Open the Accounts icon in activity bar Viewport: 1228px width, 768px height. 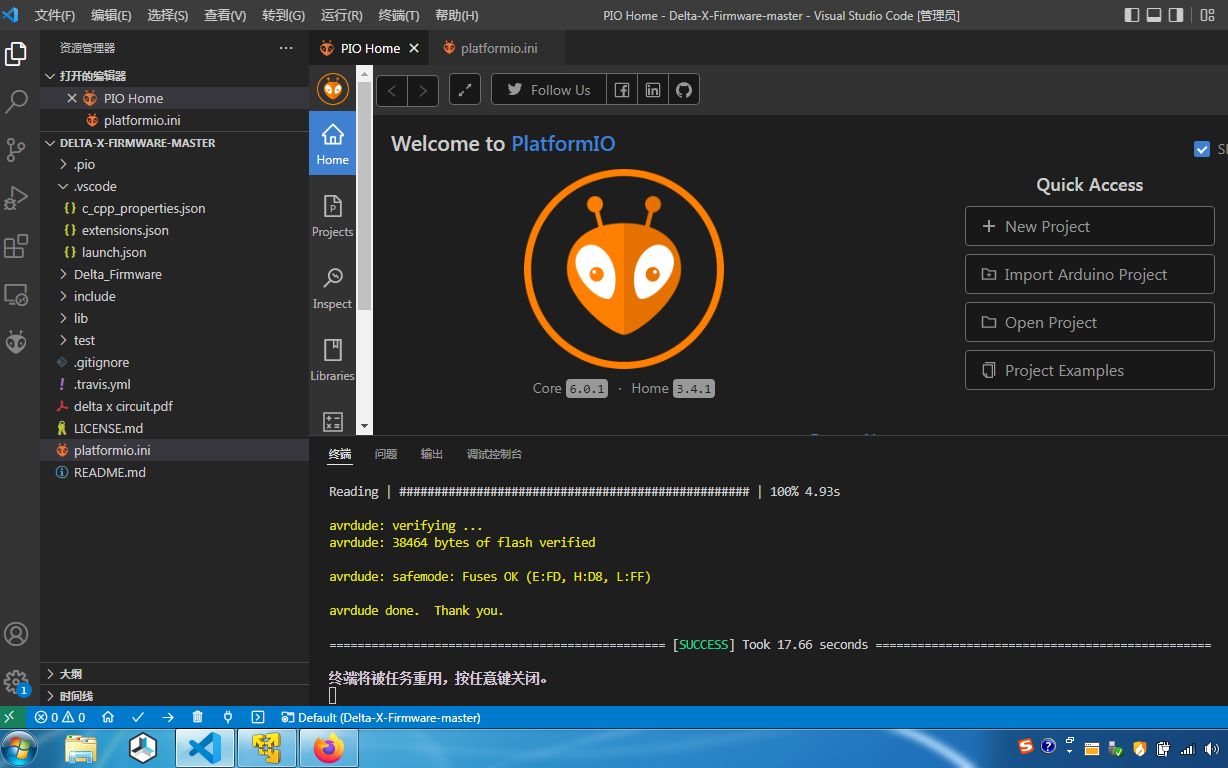tap(16, 634)
